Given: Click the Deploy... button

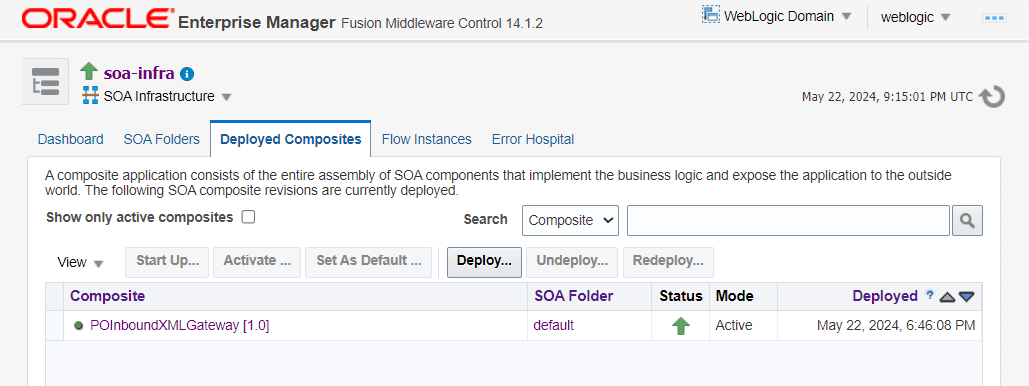Looking at the screenshot, I should [484, 262].
